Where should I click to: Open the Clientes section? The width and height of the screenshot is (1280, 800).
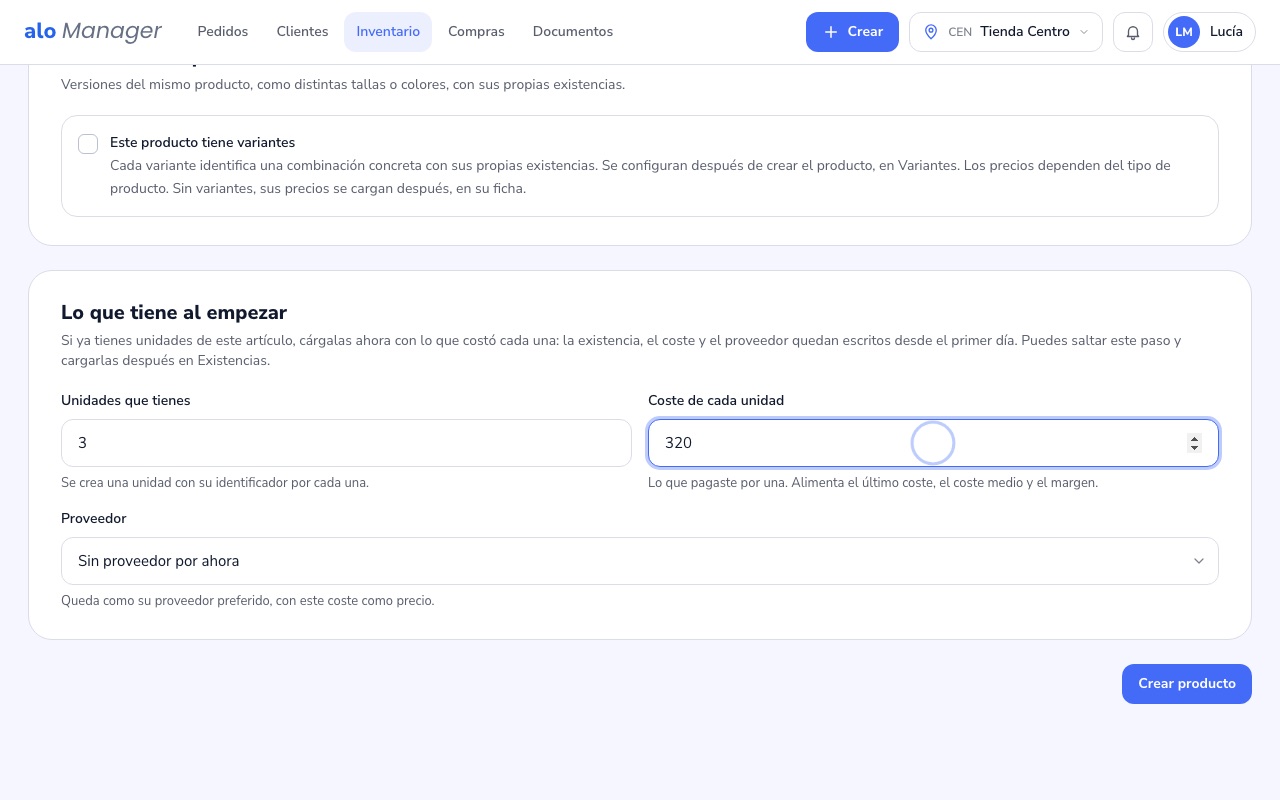click(302, 32)
